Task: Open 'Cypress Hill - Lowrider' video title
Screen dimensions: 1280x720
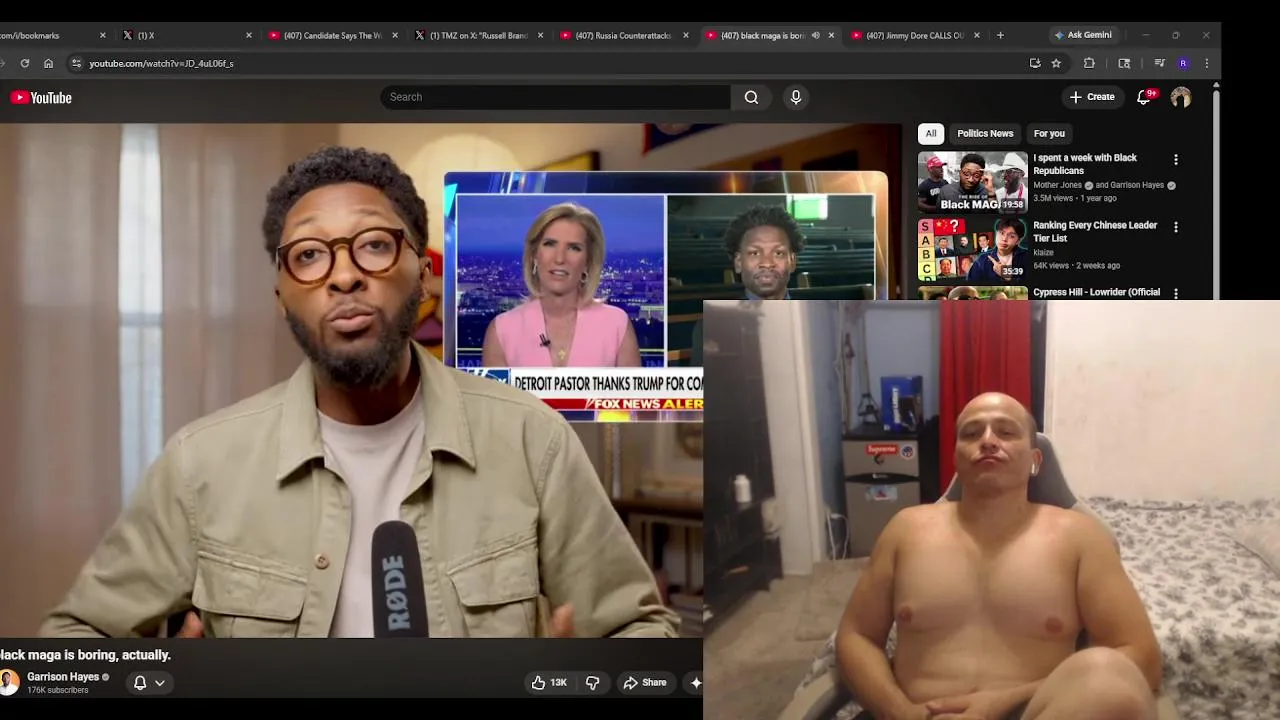Action: click(x=1097, y=292)
